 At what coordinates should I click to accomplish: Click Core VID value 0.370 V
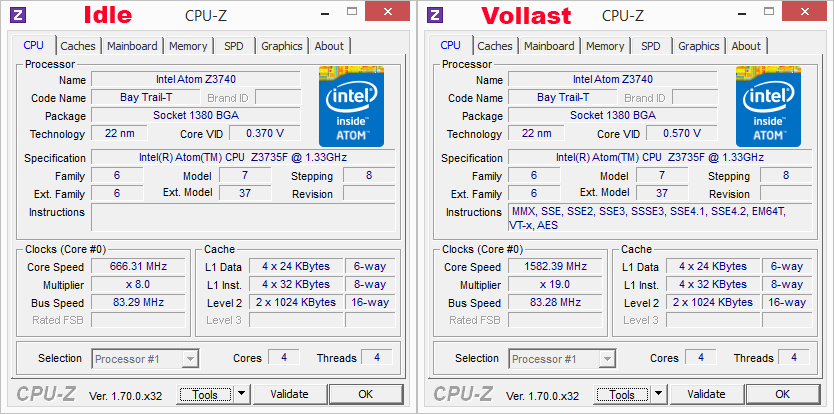click(265, 133)
